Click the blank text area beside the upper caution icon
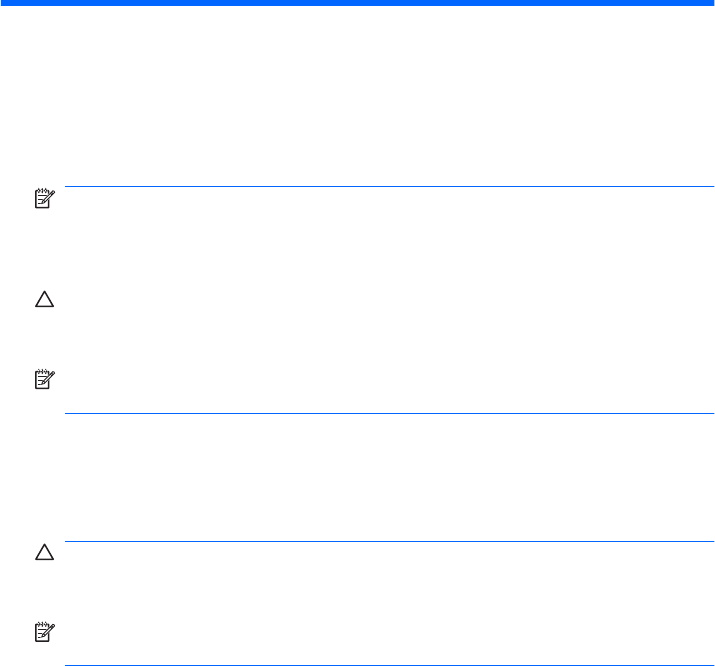The height and width of the screenshot is (666, 715). 388,300
